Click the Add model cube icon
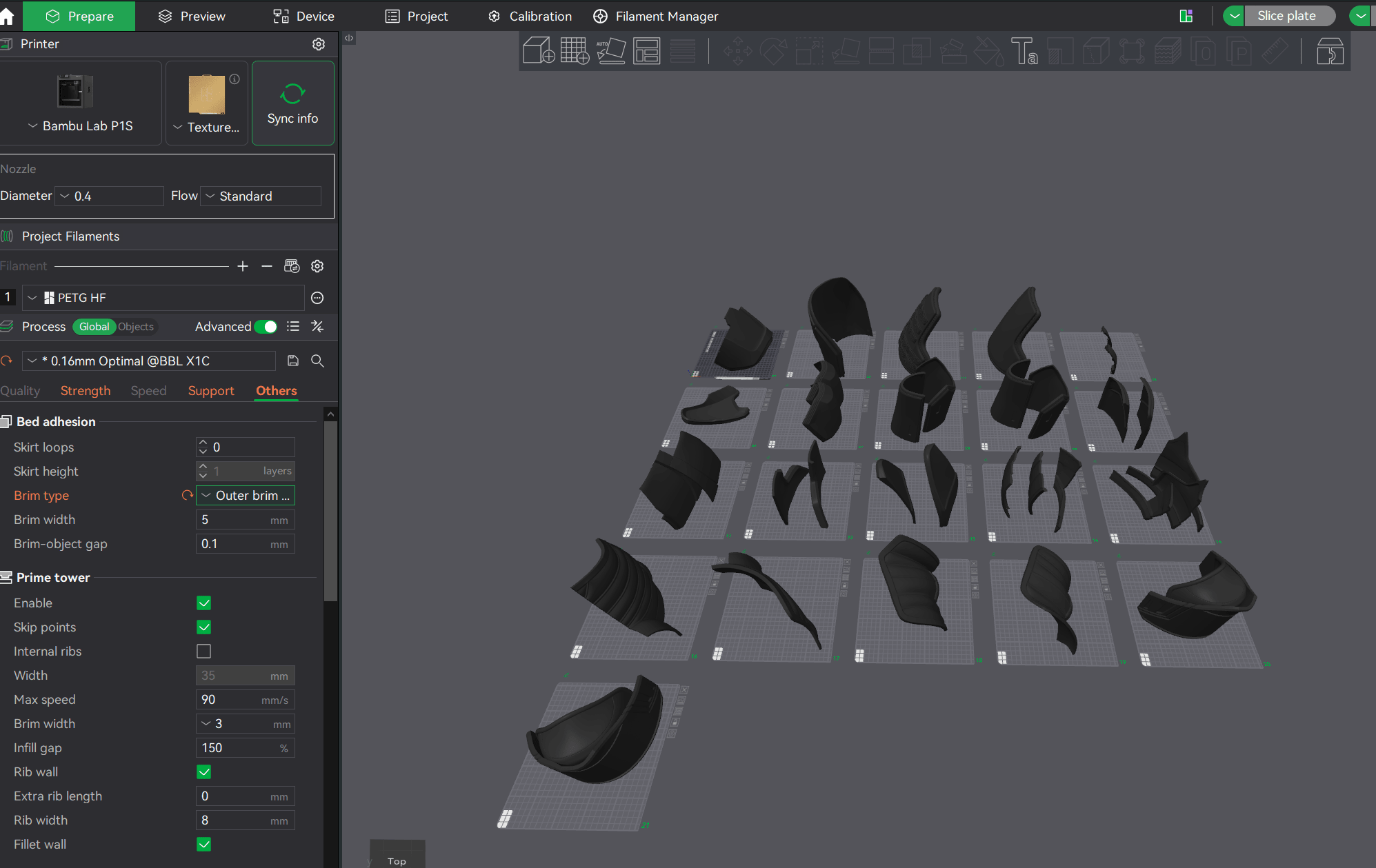The width and height of the screenshot is (1376, 868). (x=539, y=51)
